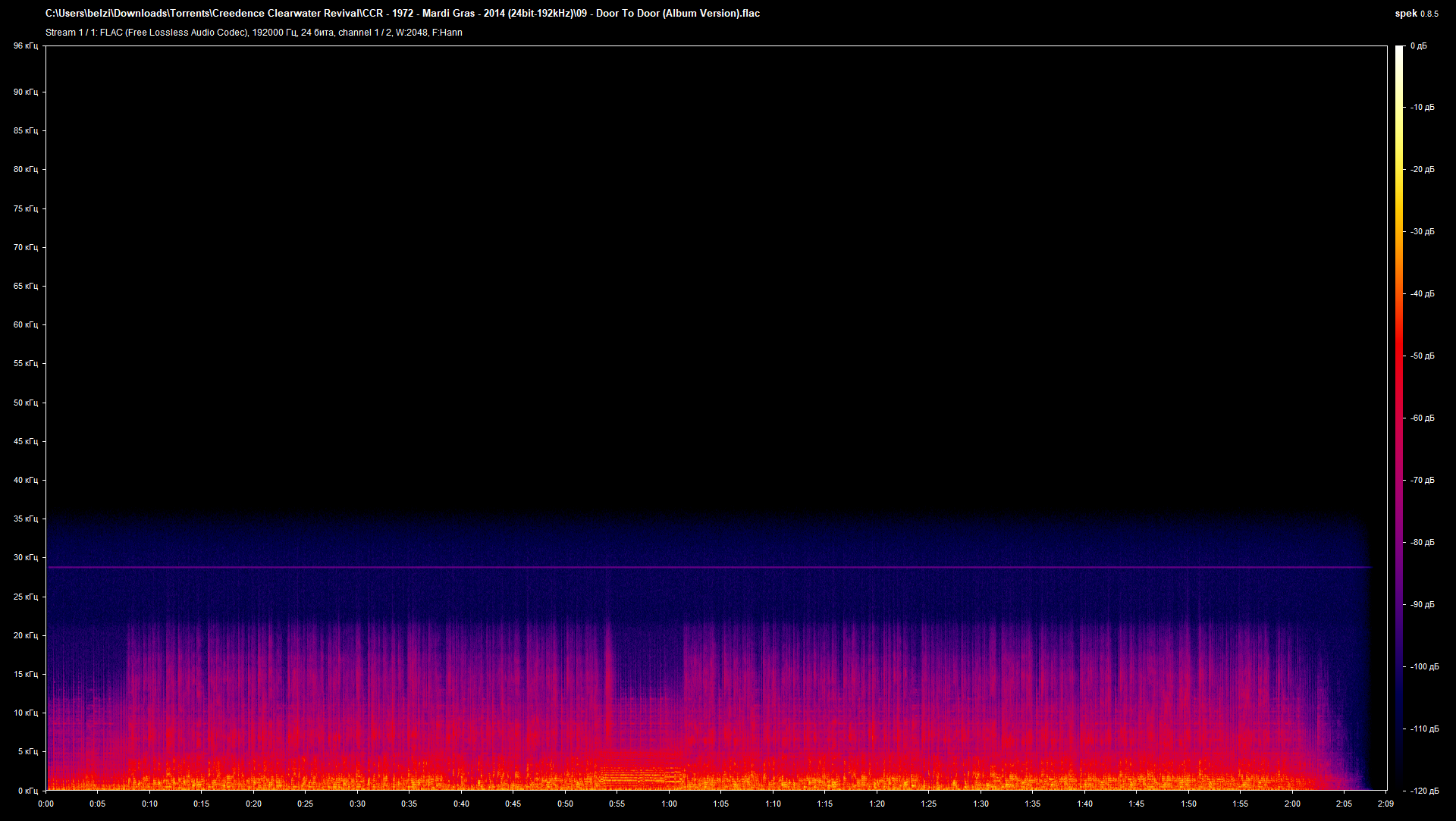1456x821 pixels.
Task: Click the 1:30 time axis marker
Action: (x=981, y=804)
